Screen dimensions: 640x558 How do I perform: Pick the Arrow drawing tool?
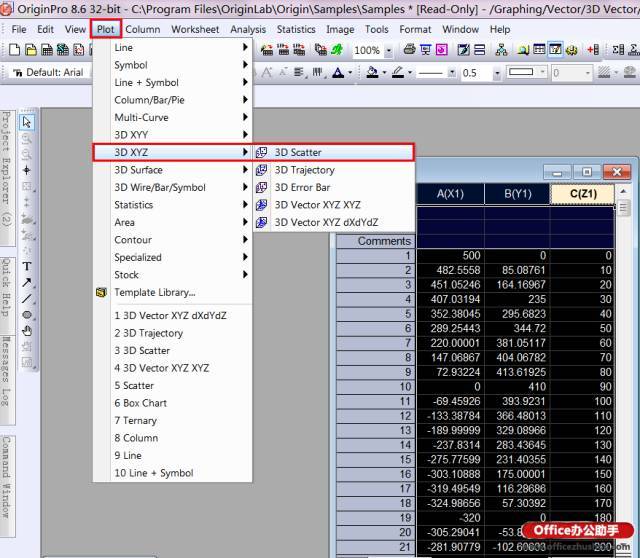[x=27, y=282]
